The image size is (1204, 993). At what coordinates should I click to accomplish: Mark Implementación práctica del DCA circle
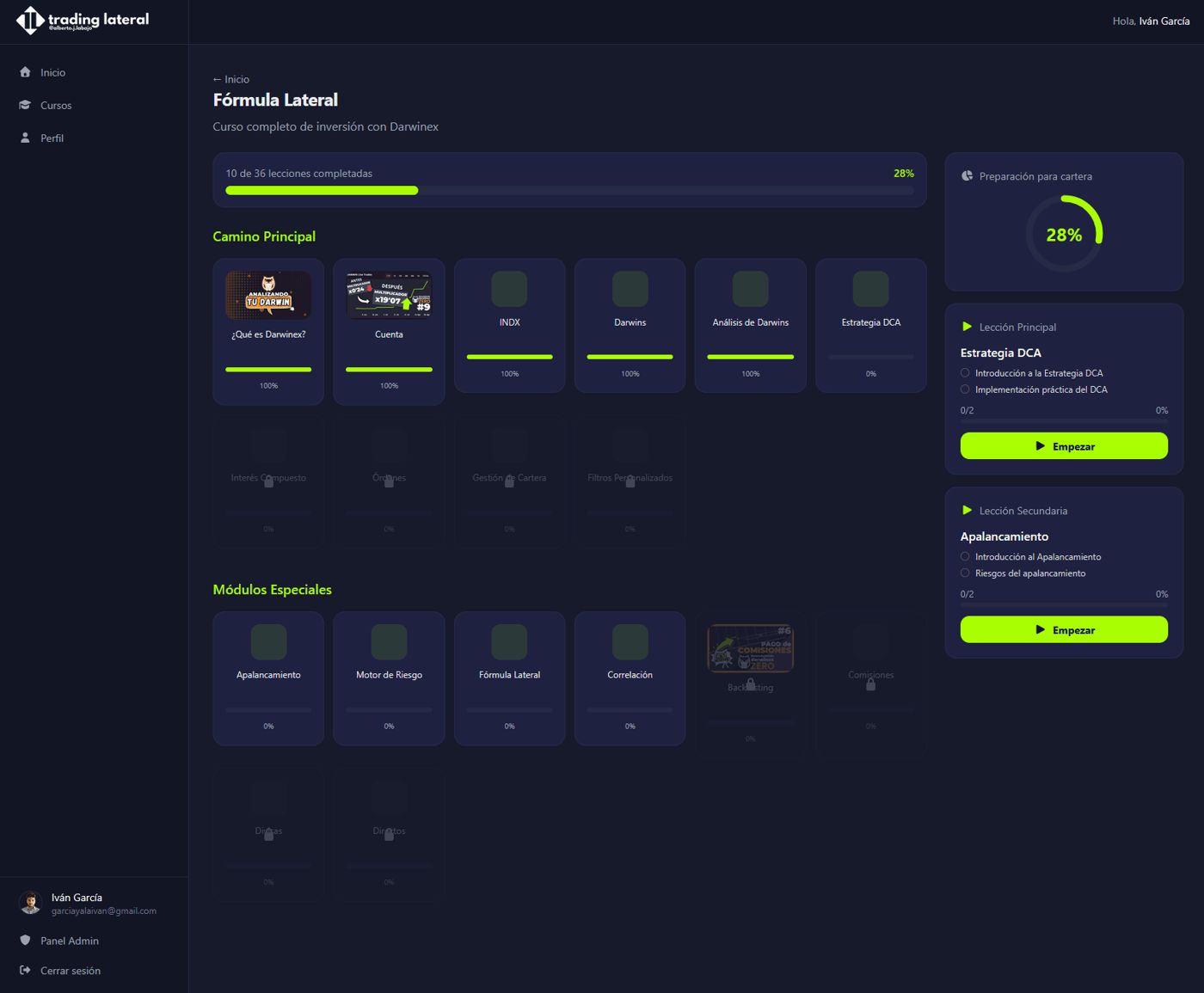(965, 389)
